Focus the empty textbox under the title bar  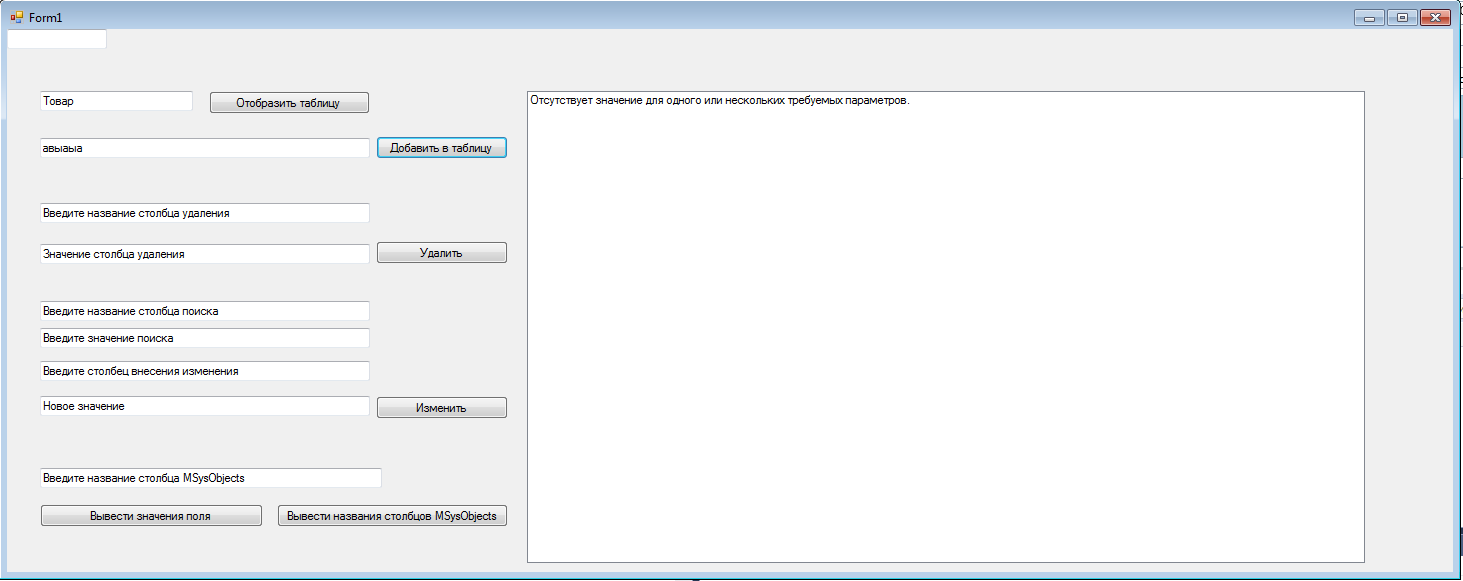click(x=57, y=39)
